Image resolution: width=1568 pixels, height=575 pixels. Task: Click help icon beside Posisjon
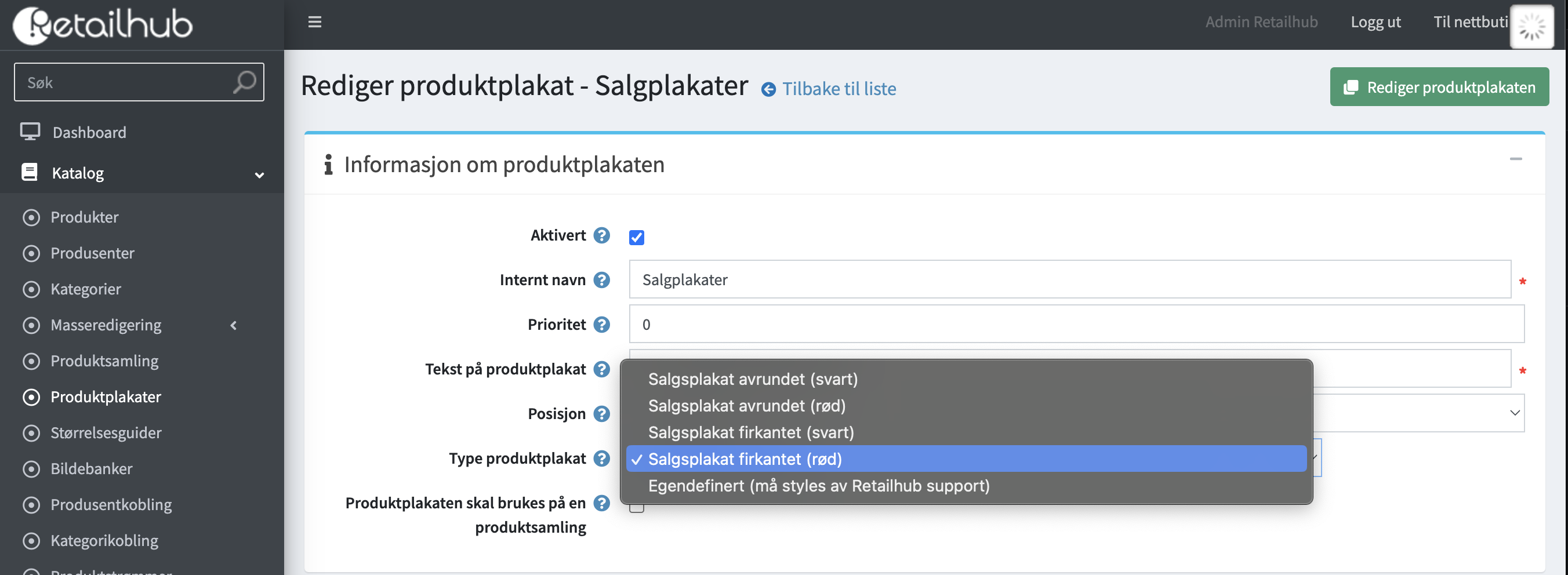(601, 414)
